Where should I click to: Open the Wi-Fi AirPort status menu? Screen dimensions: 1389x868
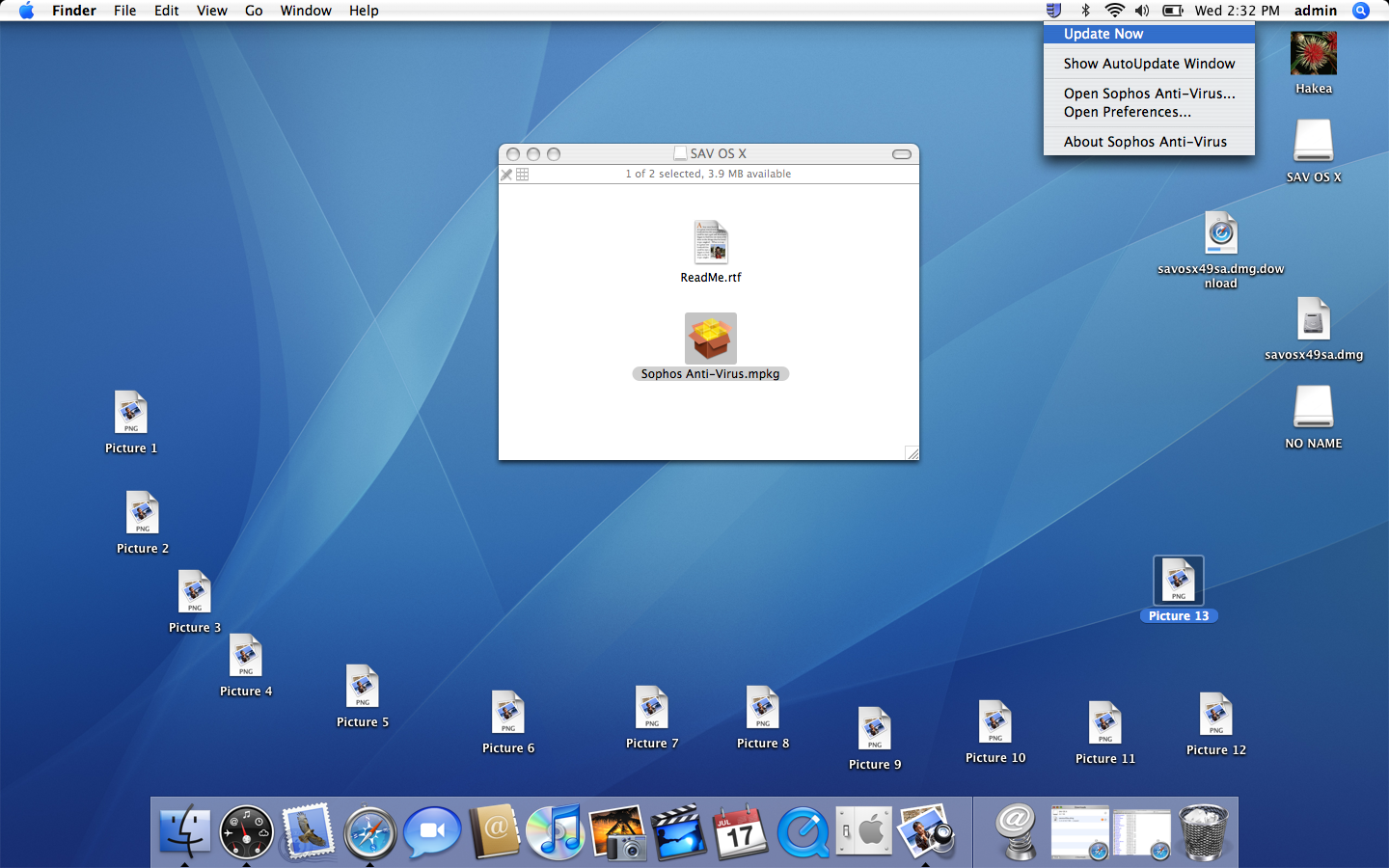[x=1114, y=11]
